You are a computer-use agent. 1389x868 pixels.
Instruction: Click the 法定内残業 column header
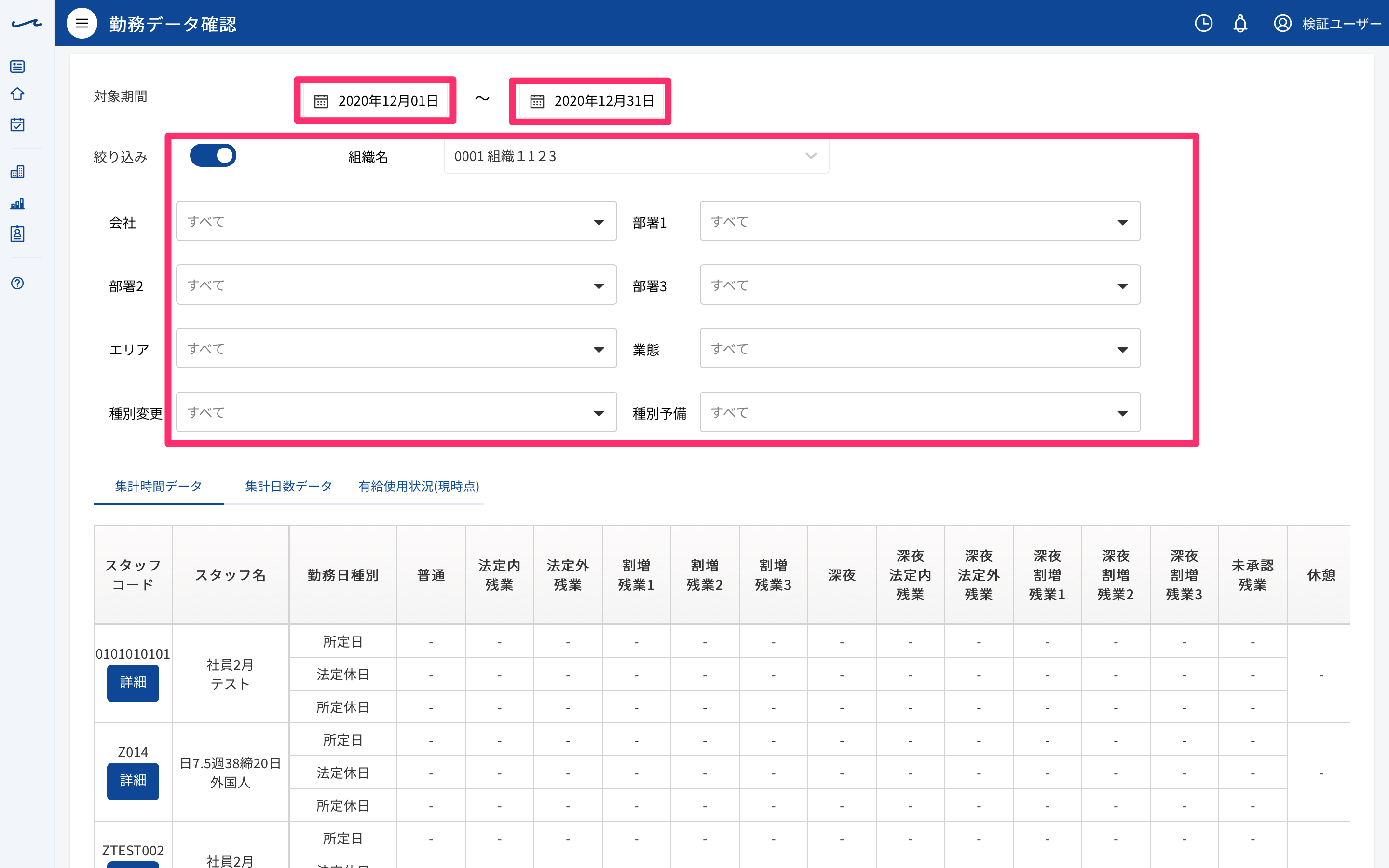(499, 575)
